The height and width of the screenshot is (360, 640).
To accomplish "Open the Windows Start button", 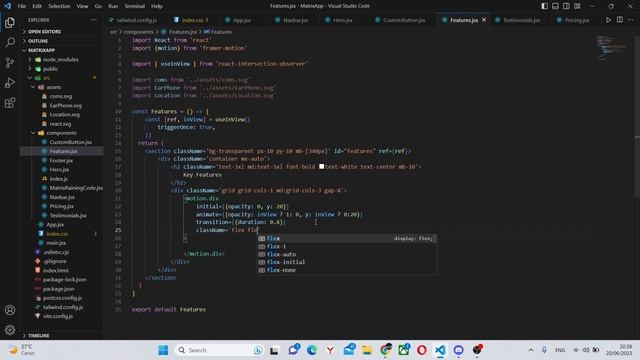I will [x=163, y=350].
